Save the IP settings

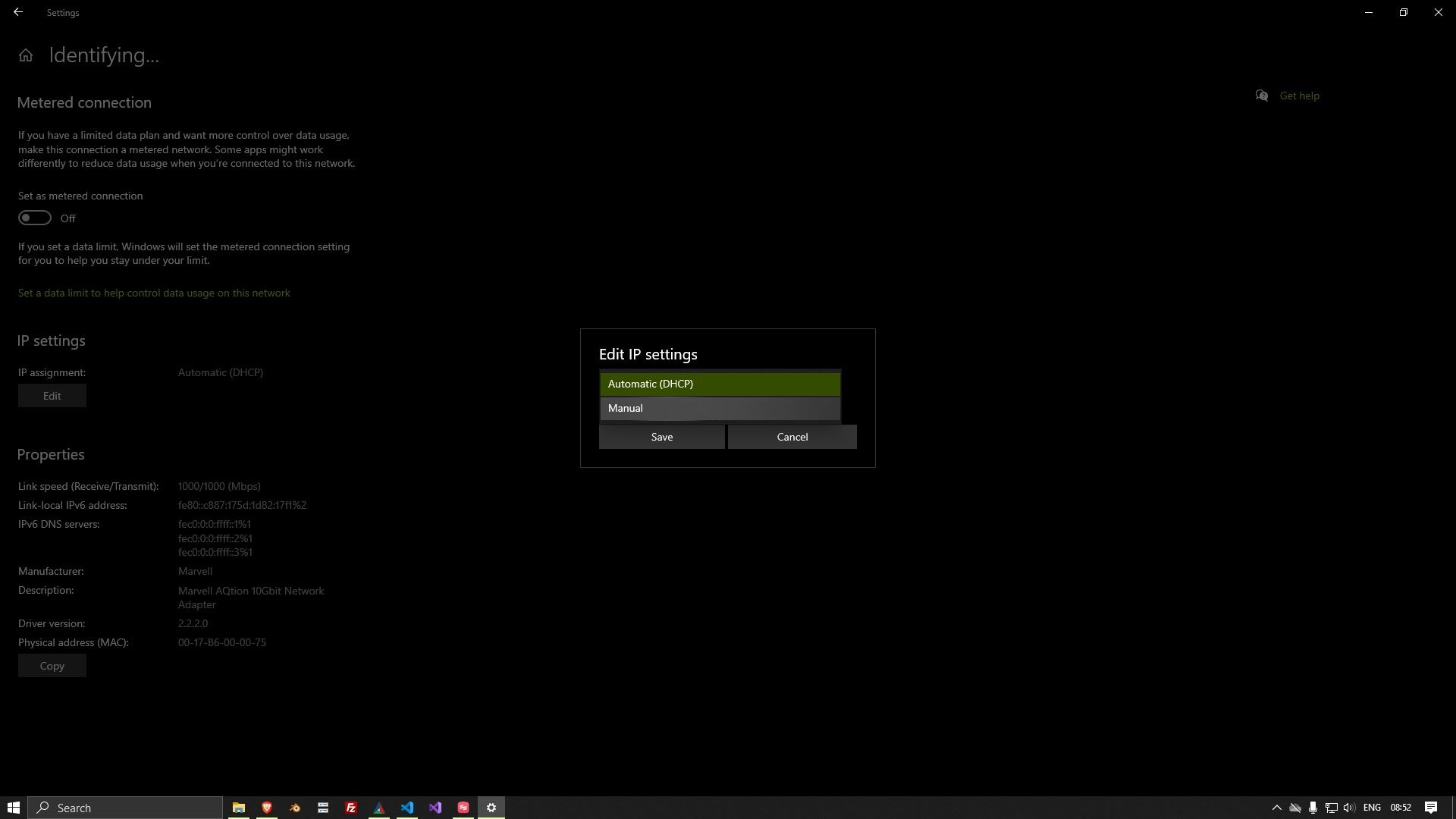point(661,437)
